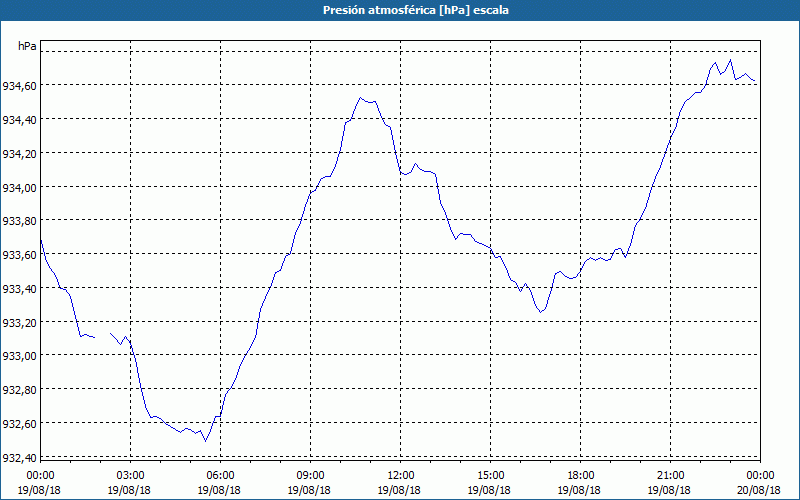
Task: Select the 933,60 y-axis label
Action: tap(19, 254)
